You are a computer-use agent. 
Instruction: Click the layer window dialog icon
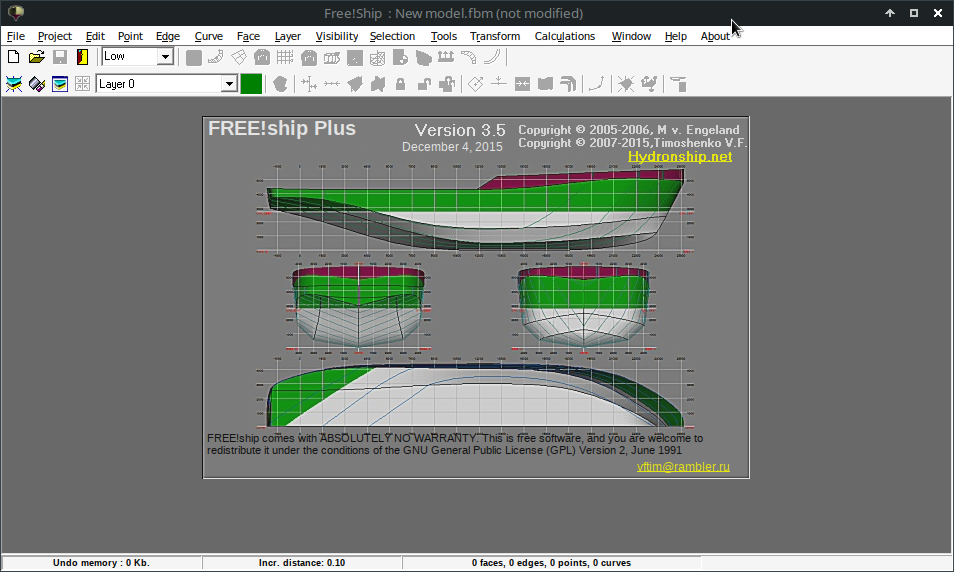coord(60,84)
